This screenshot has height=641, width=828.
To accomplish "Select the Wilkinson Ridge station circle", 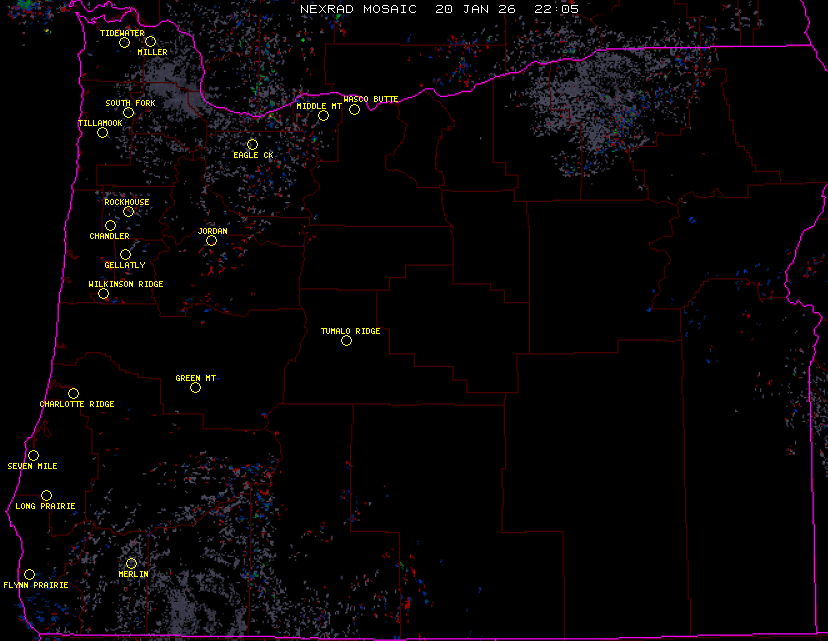I will [103, 293].
